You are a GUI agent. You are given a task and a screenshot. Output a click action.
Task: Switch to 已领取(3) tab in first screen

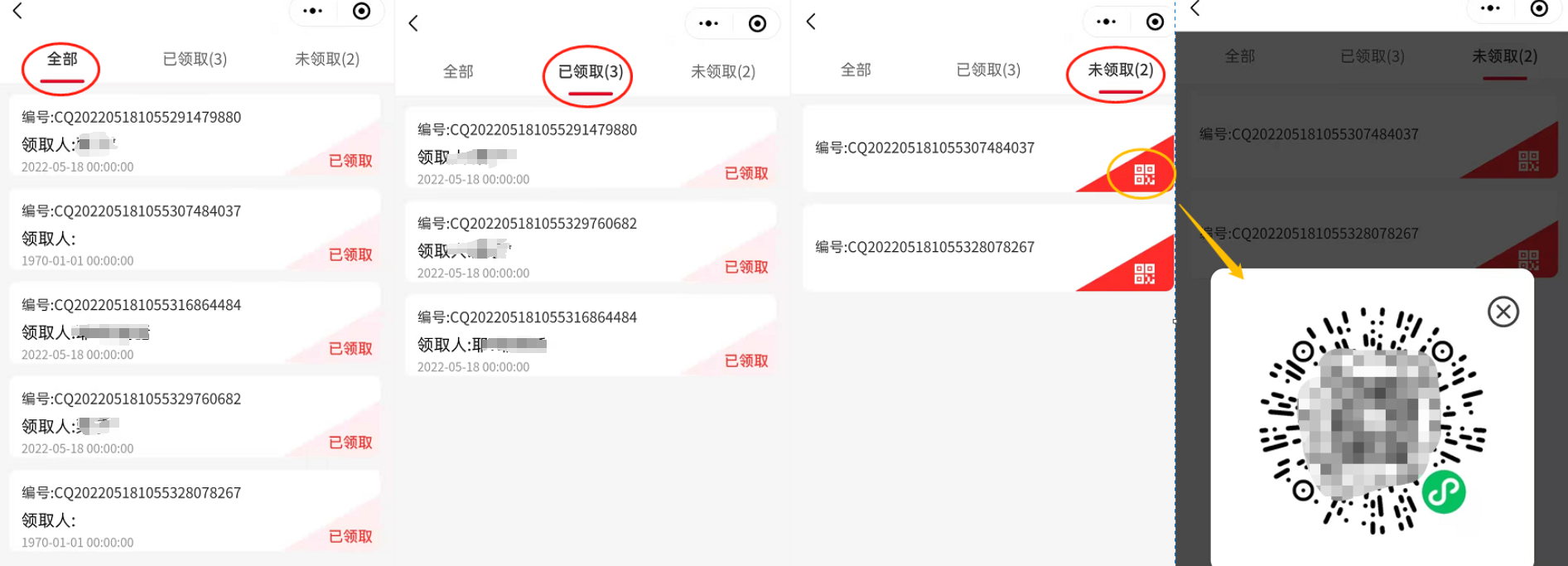[x=195, y=60]
